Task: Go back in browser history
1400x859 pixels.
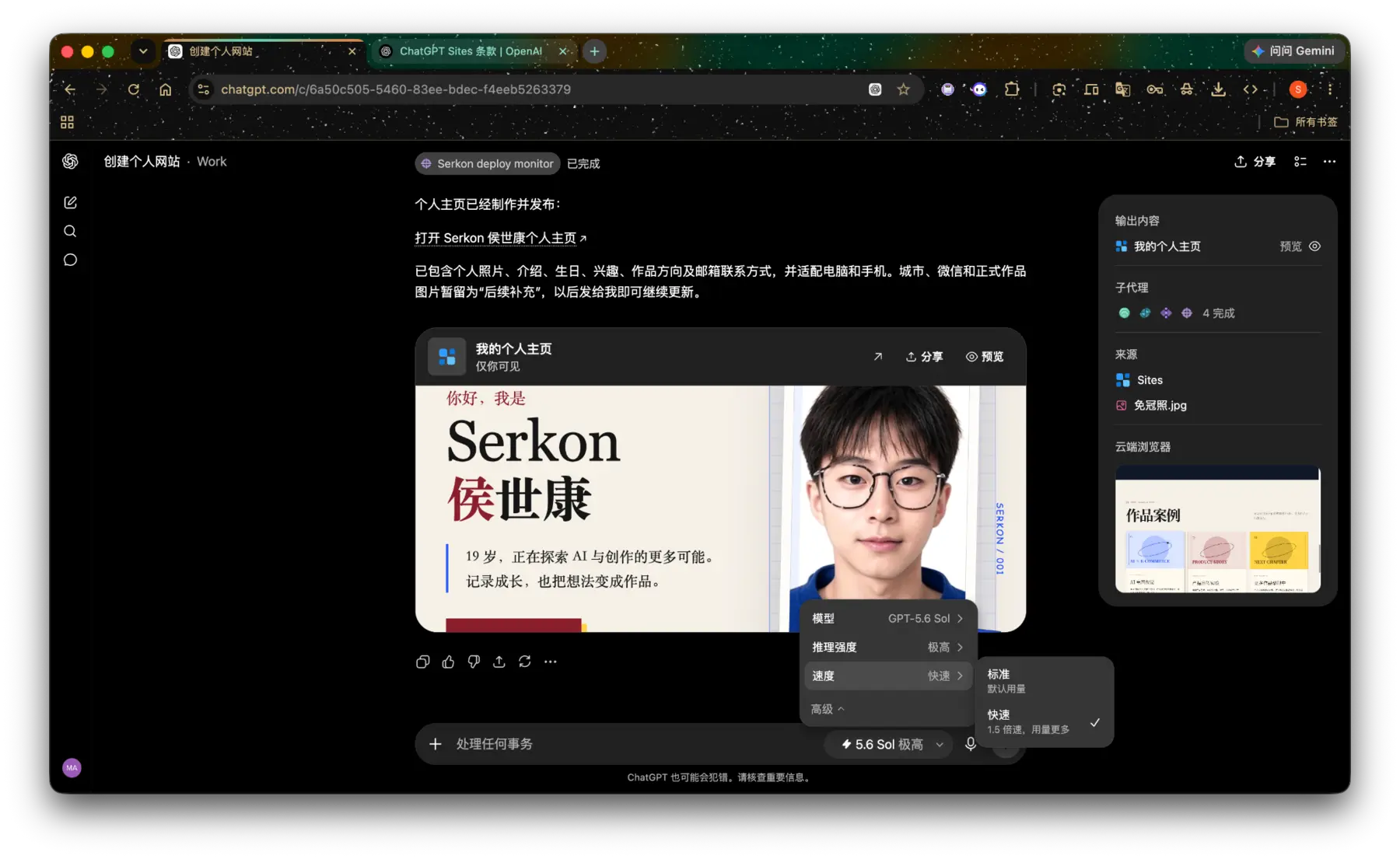Action: point(70,89)
